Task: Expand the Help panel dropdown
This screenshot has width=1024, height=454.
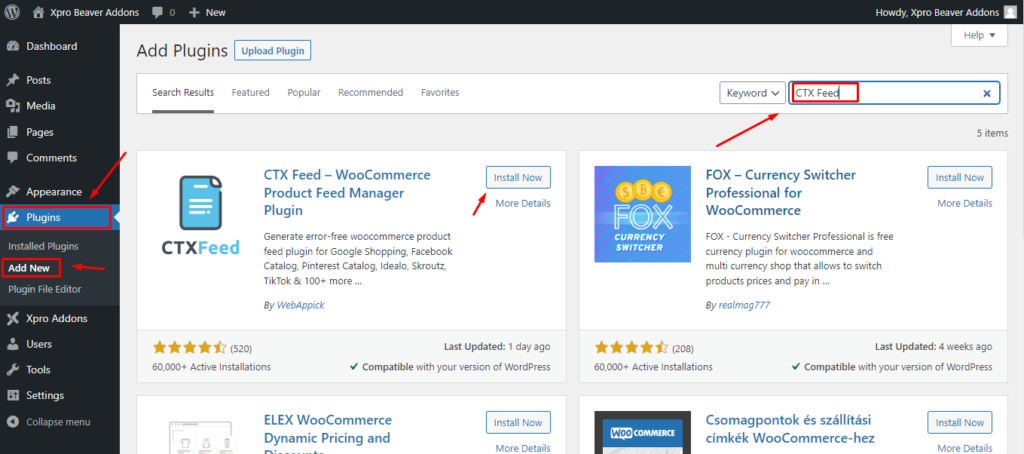Action: click(x=979, y=35)
